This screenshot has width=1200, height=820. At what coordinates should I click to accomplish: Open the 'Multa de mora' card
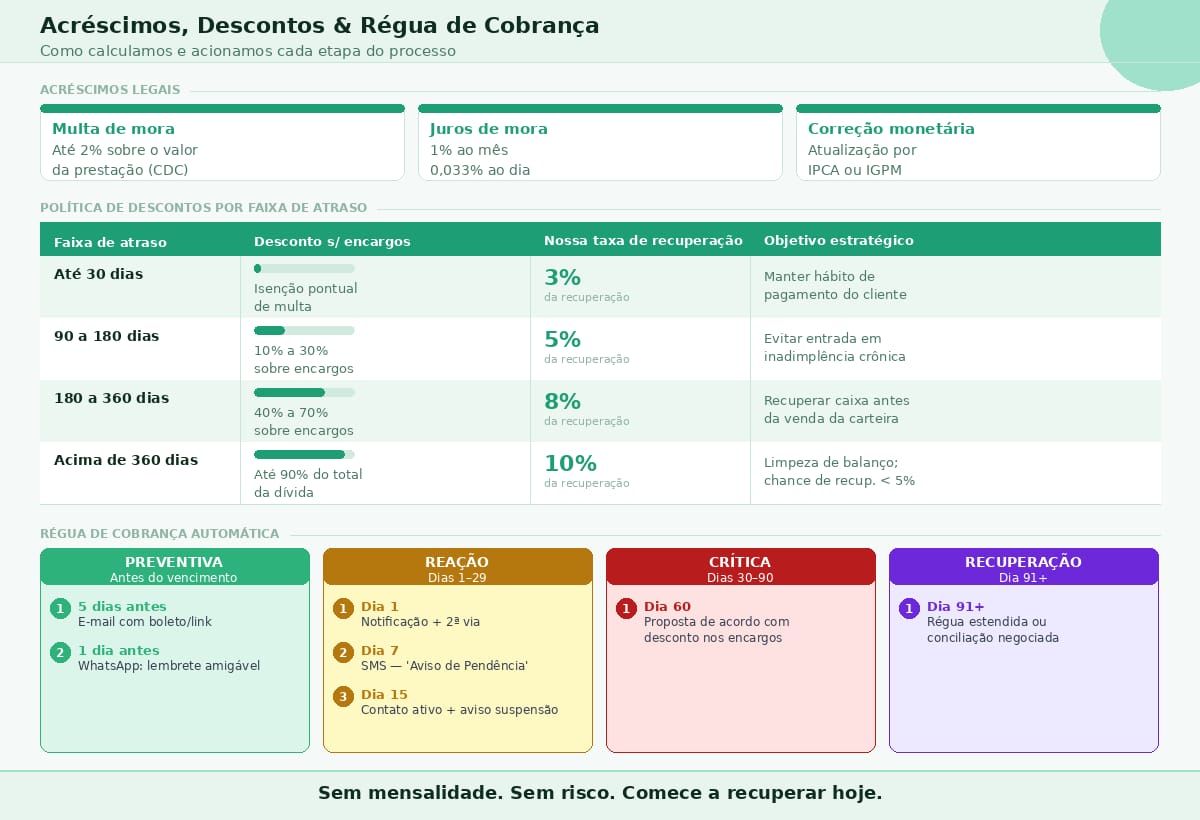pos(222,143)
